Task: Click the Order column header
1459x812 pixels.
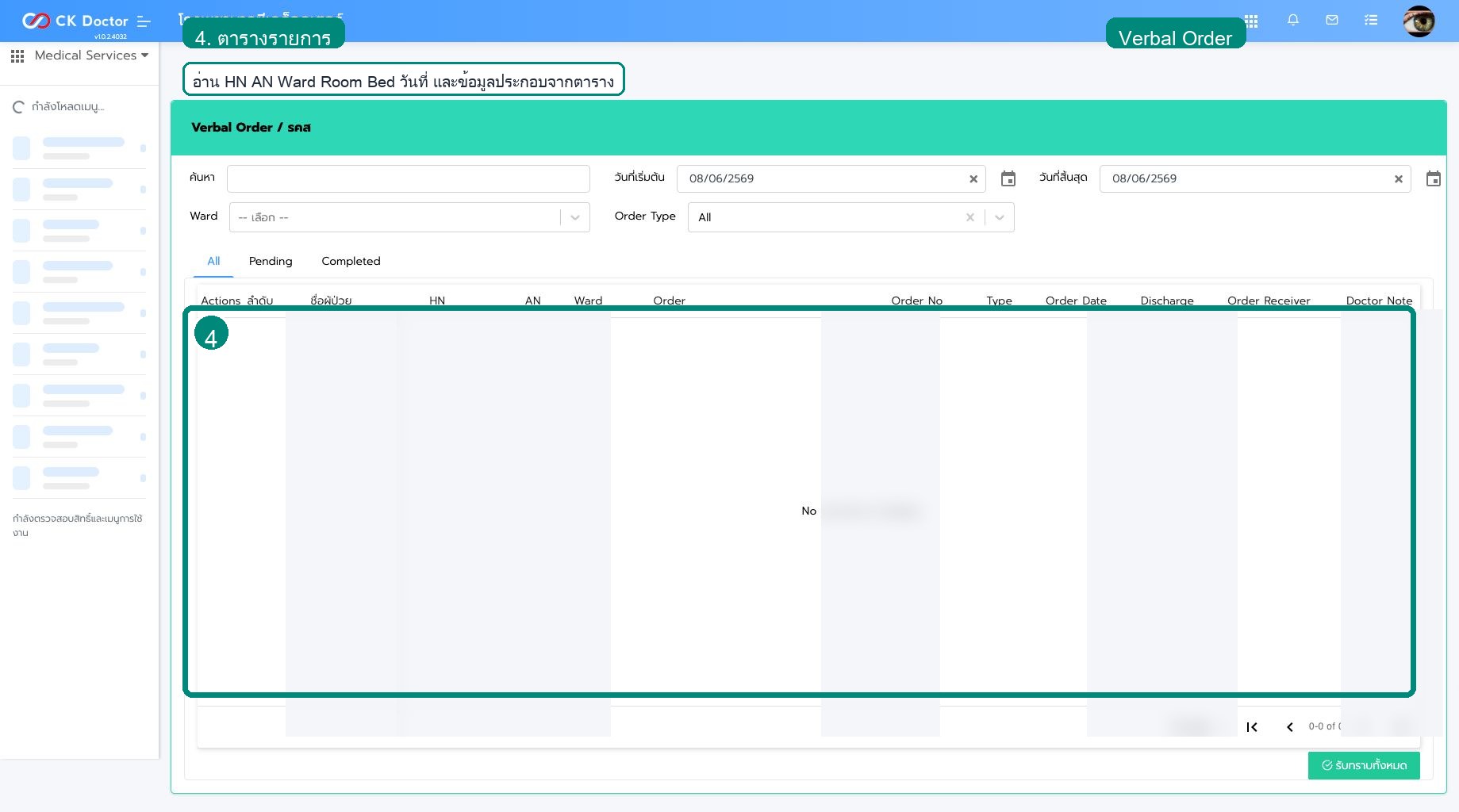Action: click(669, 301)
